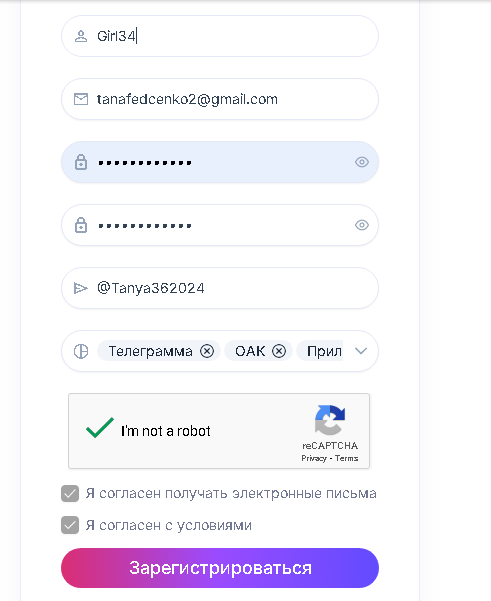Click the lock icon in first password field
The width and height of the screenshot is (491, 601).
(81, 162)
